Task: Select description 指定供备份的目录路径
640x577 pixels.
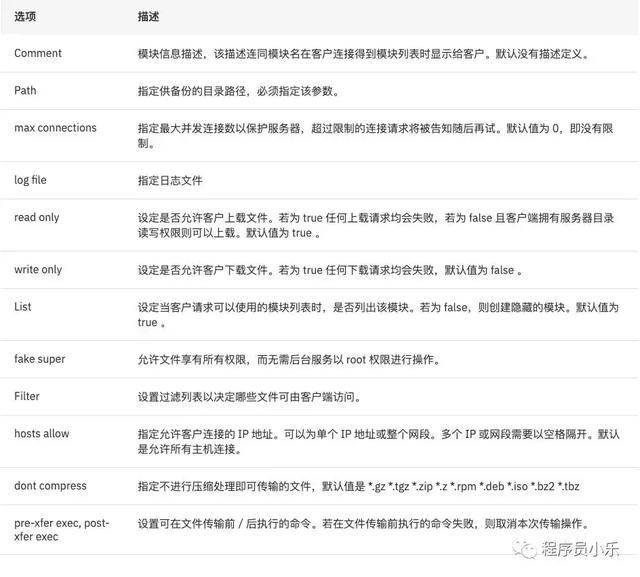Action: coord(239,91)
